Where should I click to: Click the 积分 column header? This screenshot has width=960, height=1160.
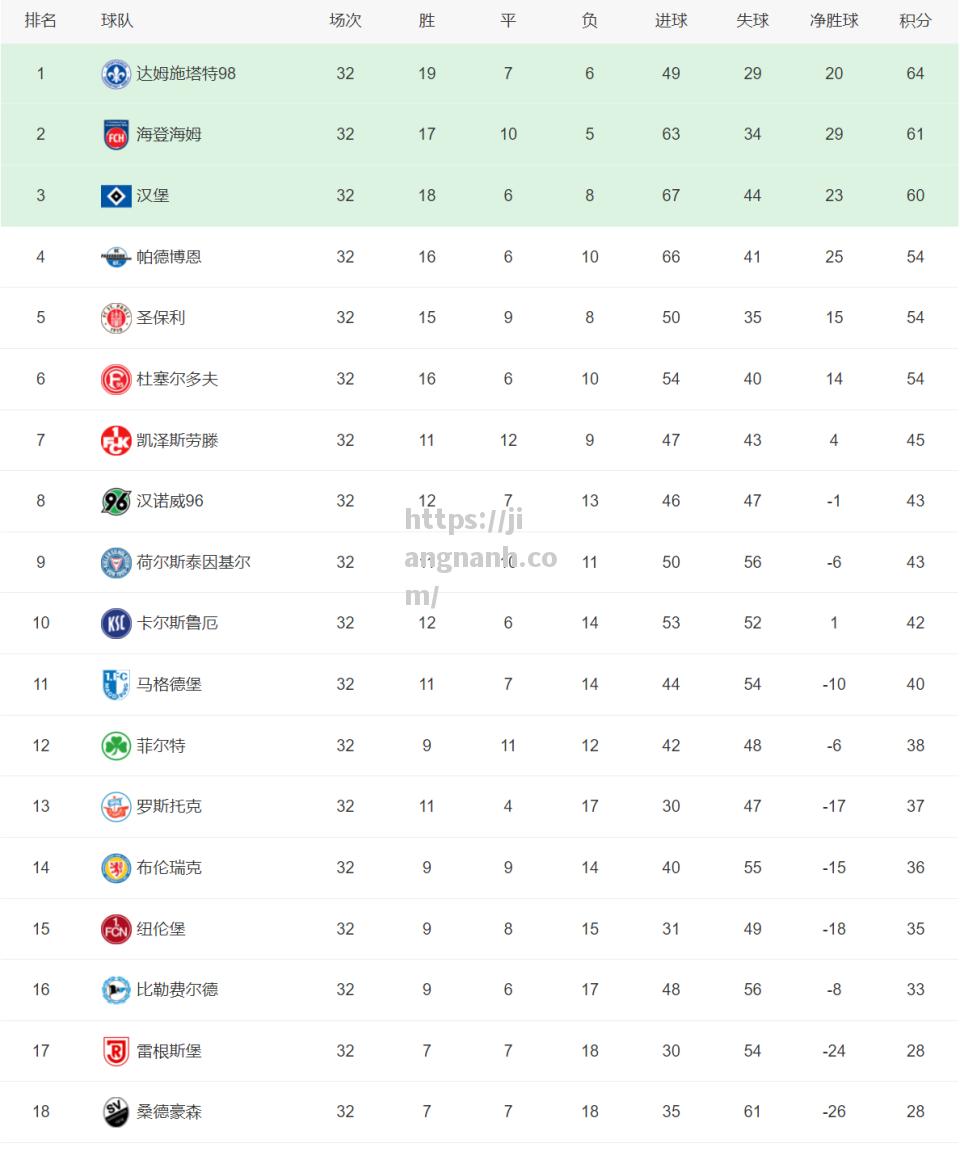point(915,21)
